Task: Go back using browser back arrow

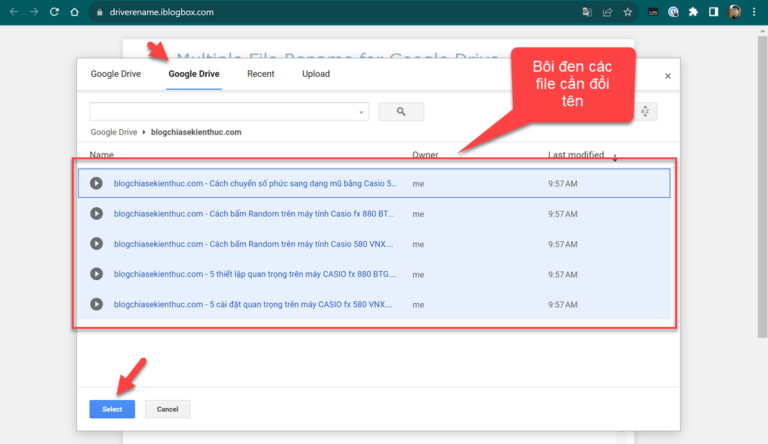Action: pos(14,12)
